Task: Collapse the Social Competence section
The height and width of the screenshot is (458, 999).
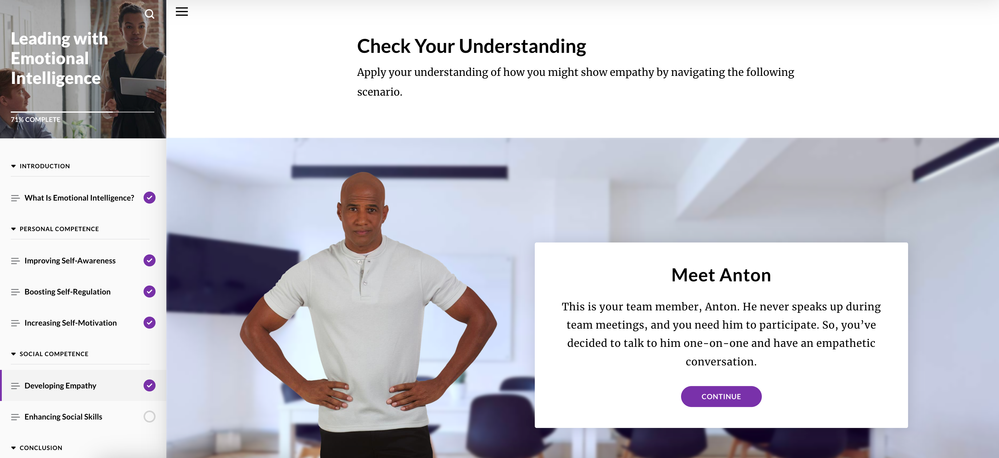Action: click(x=50, y=354)
